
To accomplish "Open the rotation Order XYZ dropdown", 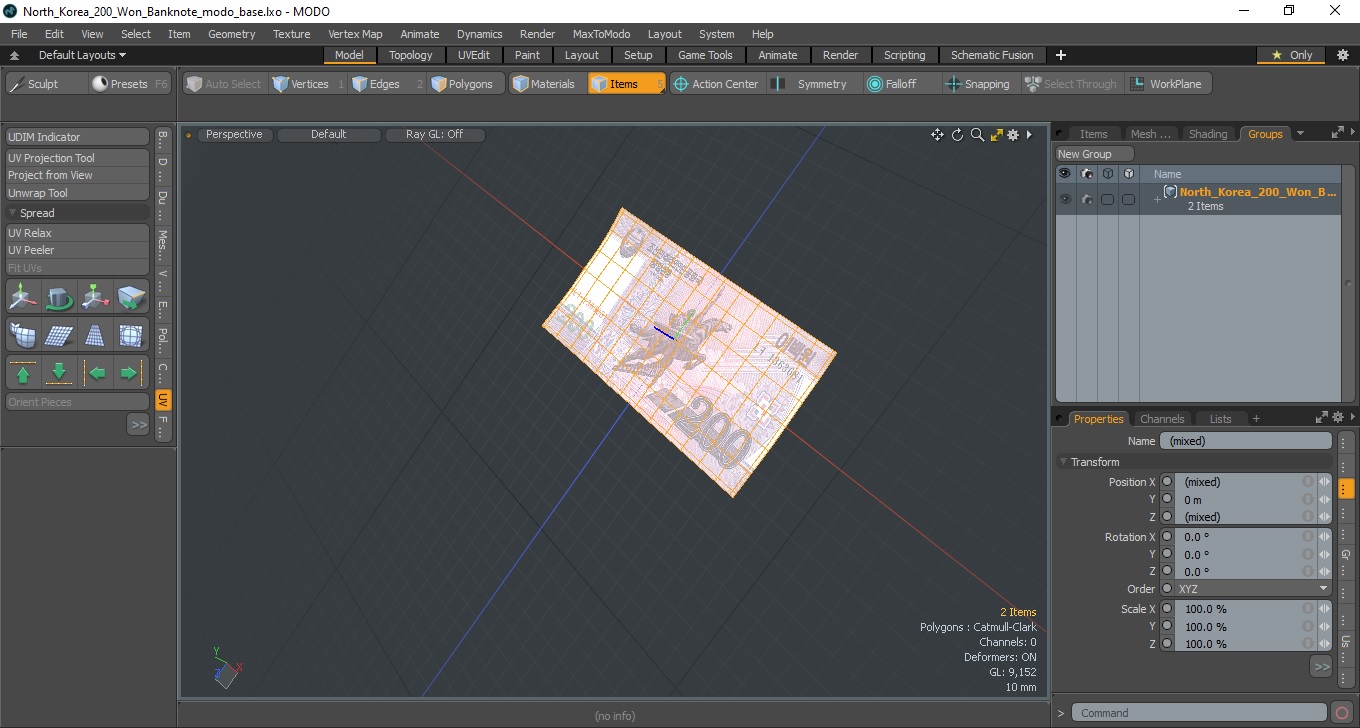I will point(1253,589).
